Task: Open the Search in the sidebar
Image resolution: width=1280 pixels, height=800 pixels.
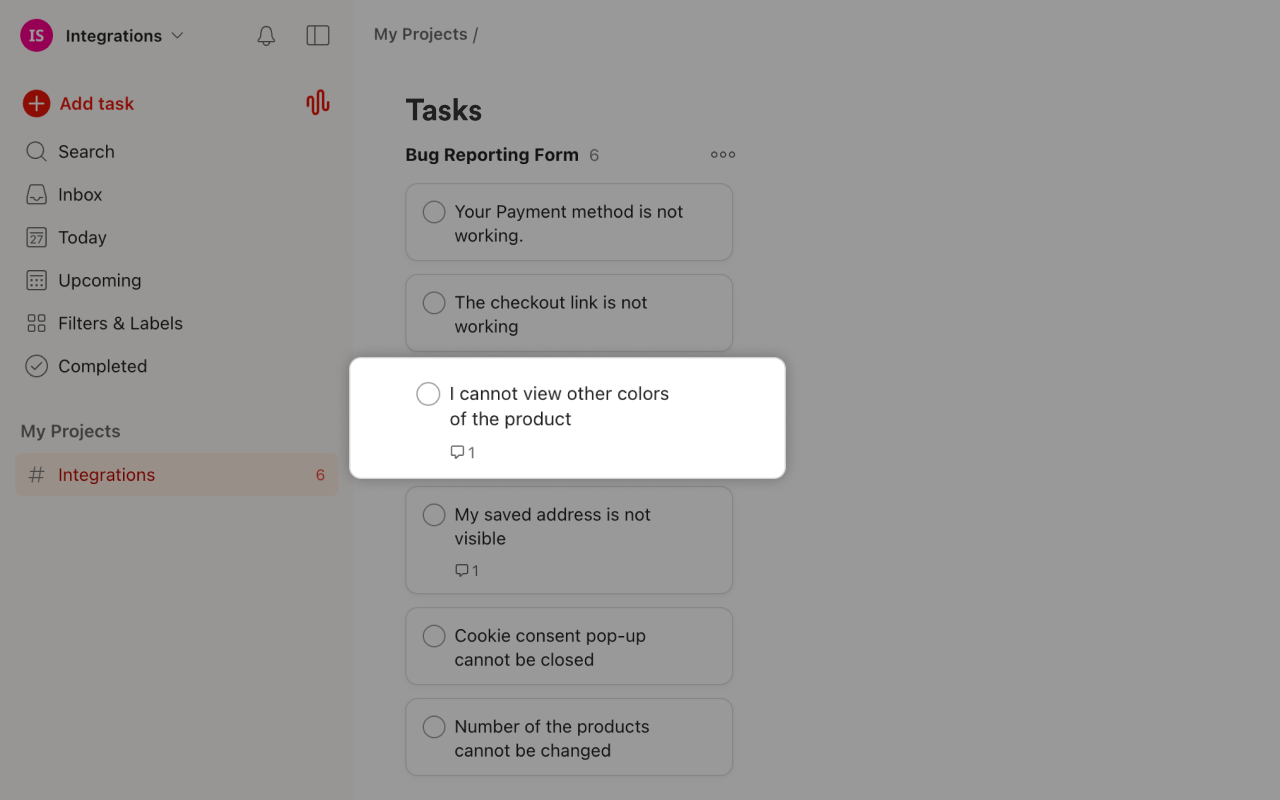Action: 85,151
